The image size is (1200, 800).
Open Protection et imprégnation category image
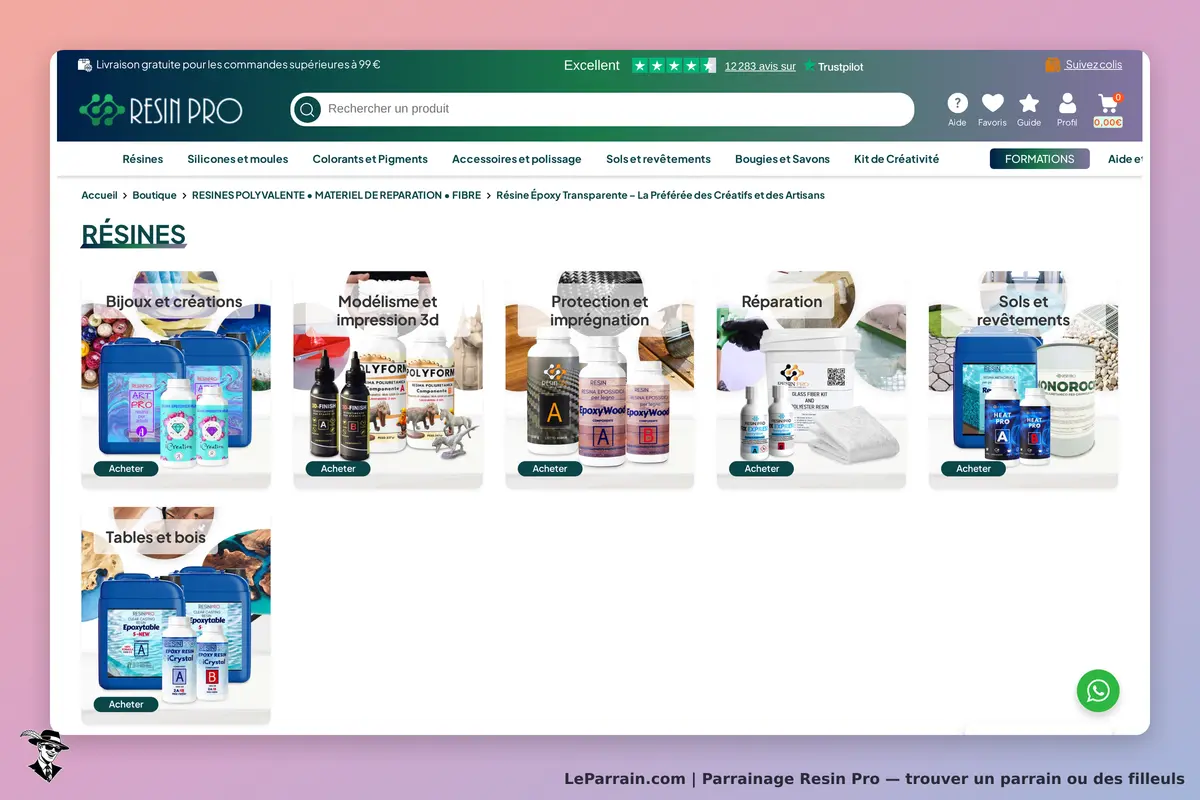point(600,380)
